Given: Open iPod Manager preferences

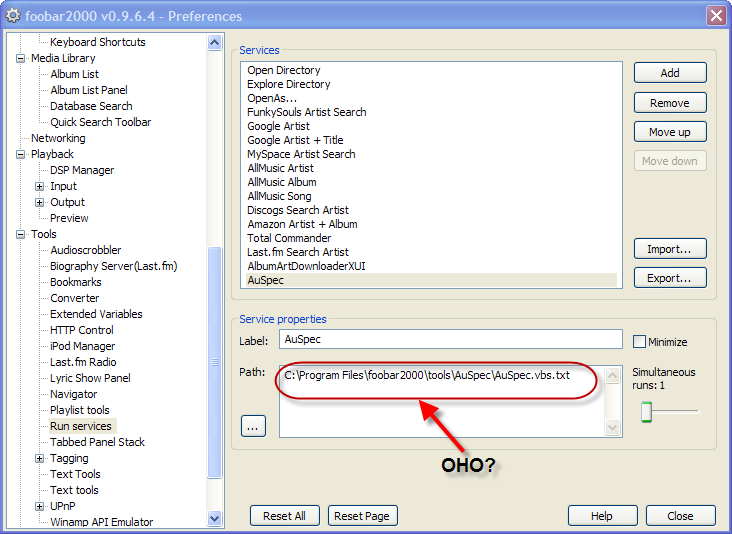Looking at the screenshot, I should (x=83, y=346).
